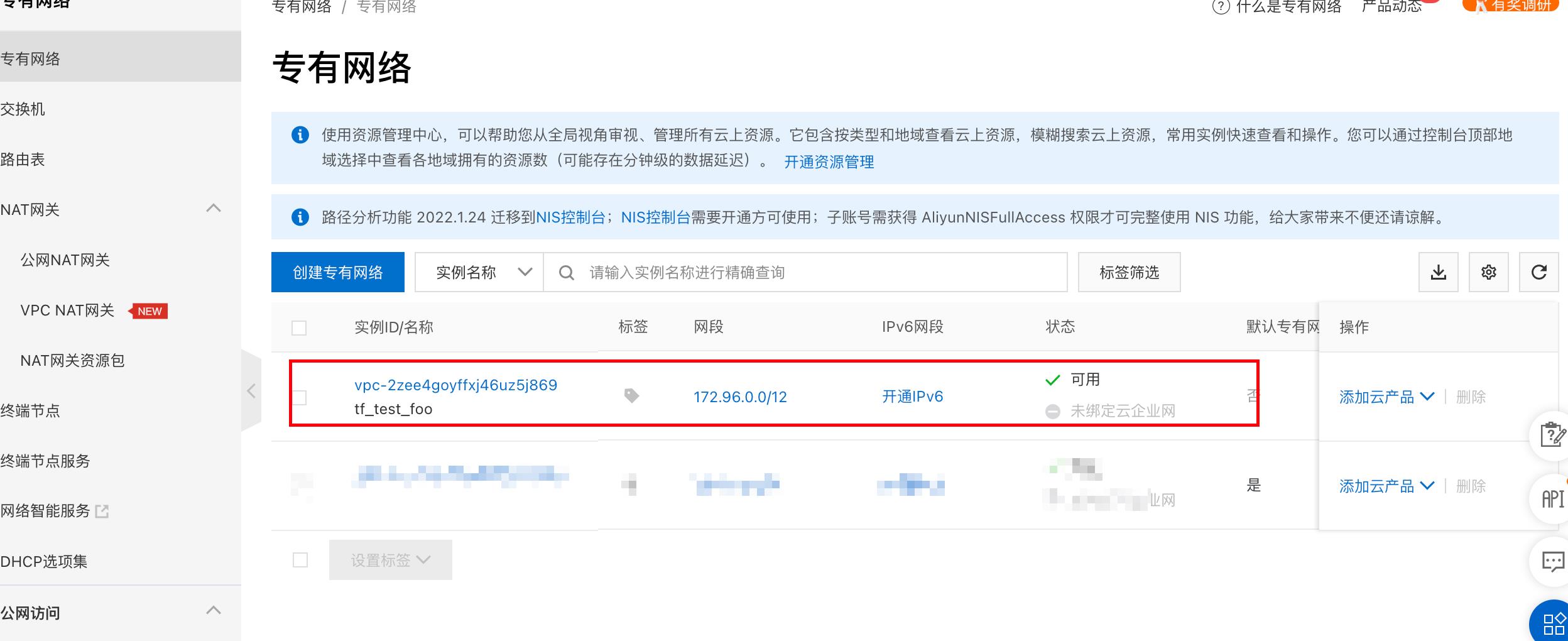Open VPC NAT网关 submenu item

67,310
